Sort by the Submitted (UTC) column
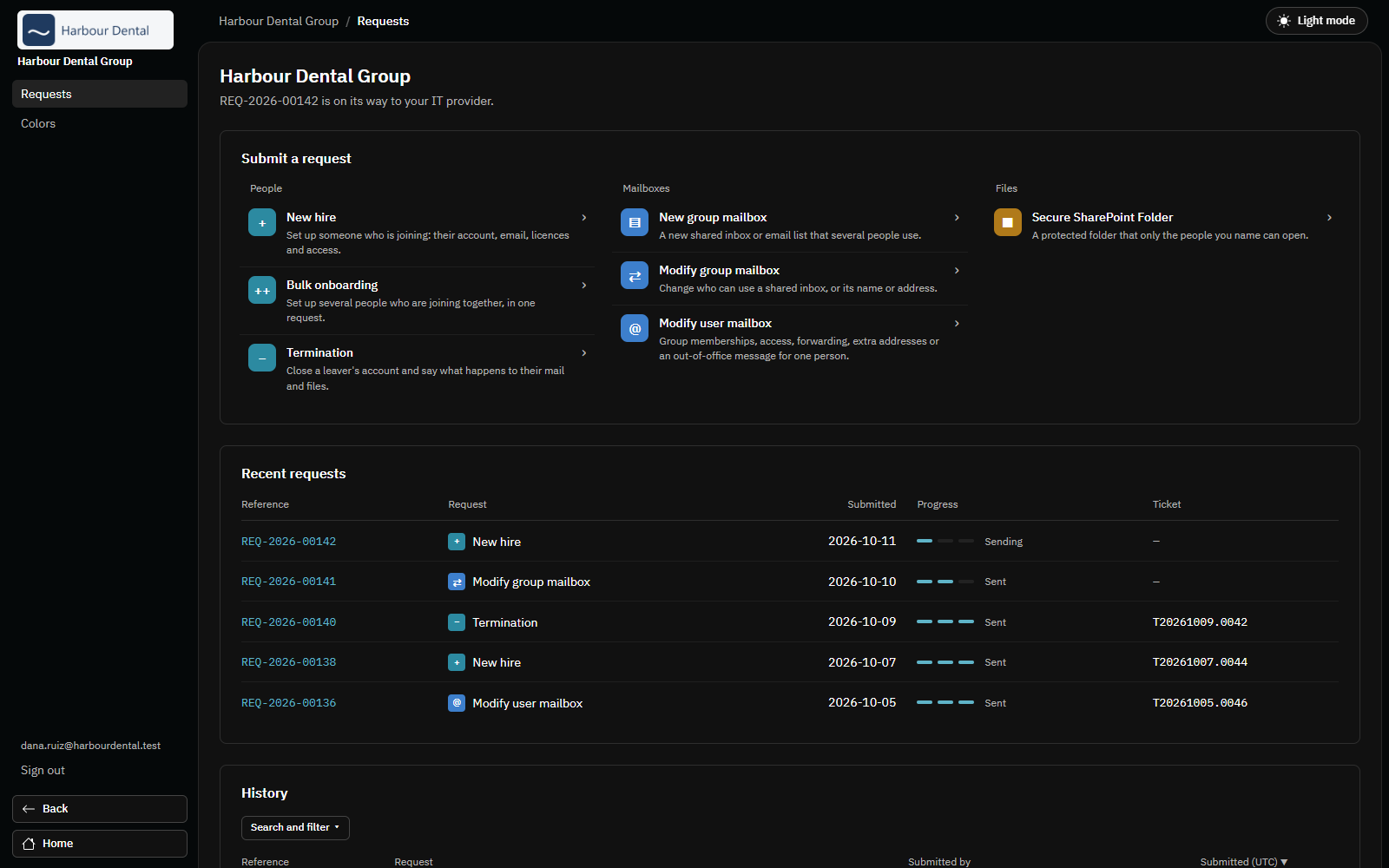 [1243, 862]
